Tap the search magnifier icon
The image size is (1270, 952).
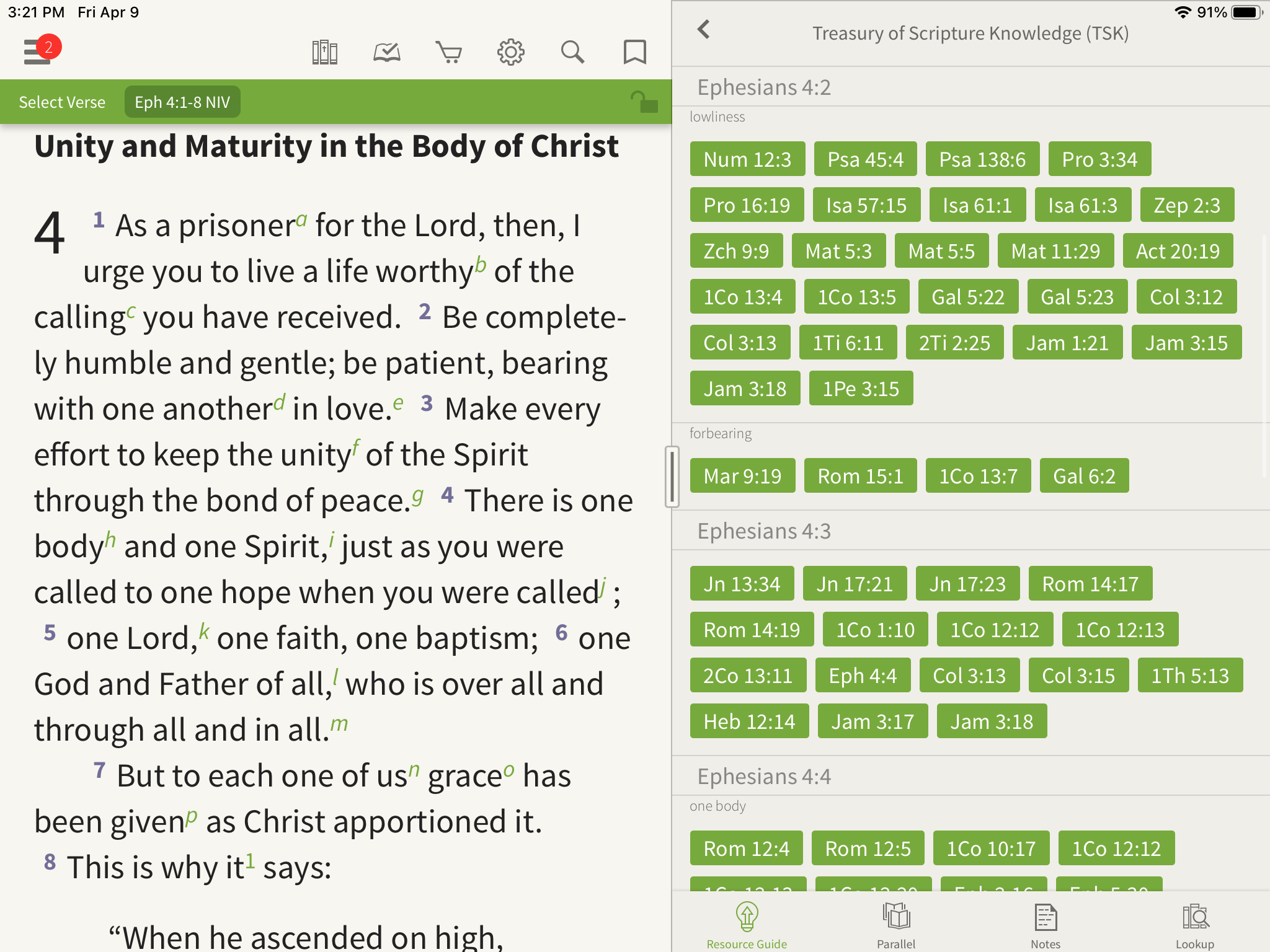pos(572,53)
